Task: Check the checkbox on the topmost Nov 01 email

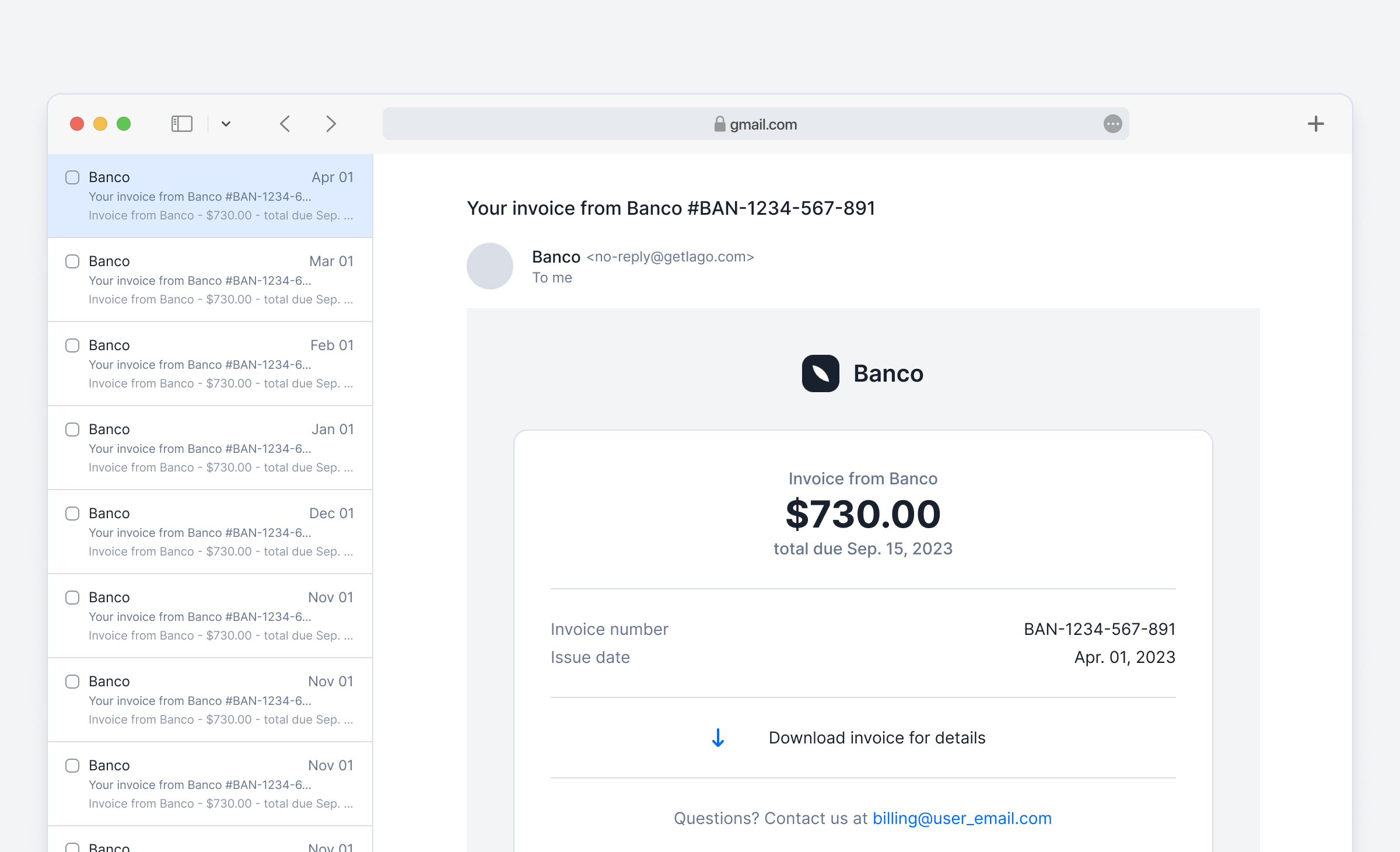Action: coord(72,598)
